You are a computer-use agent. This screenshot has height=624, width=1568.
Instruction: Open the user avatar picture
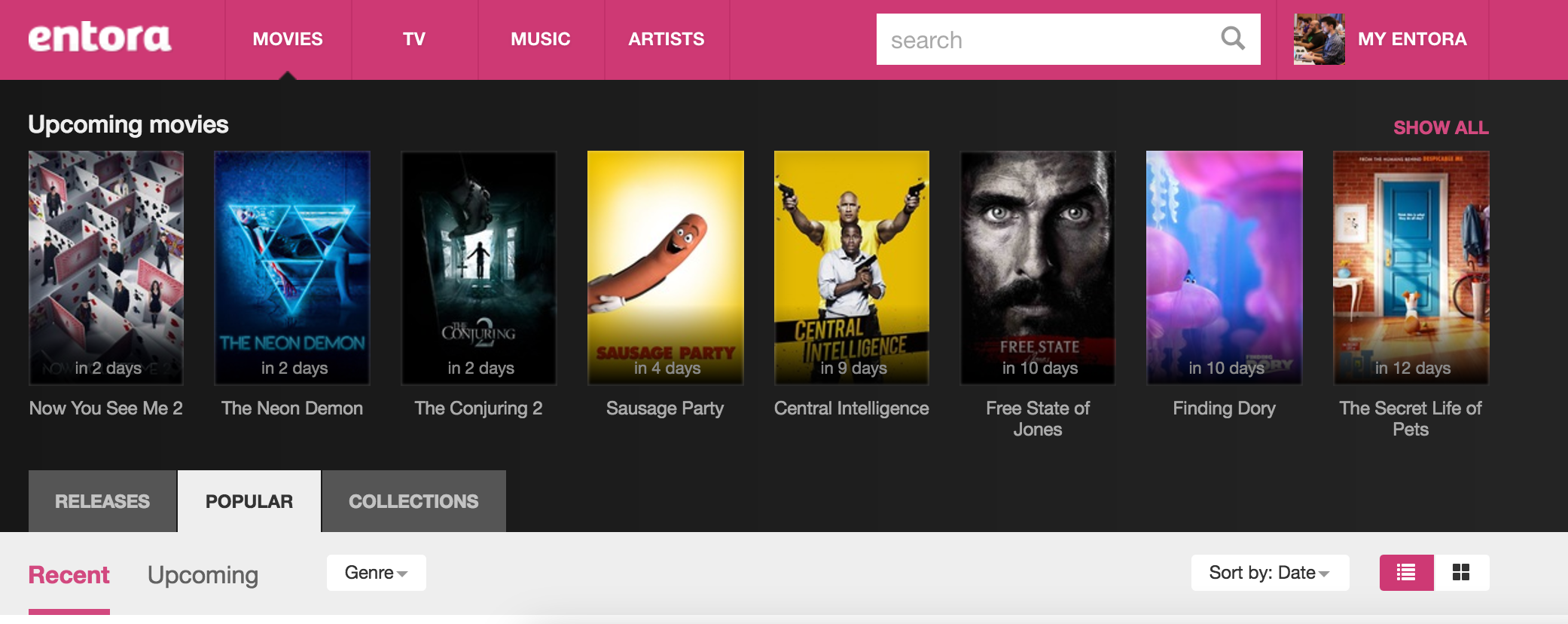point(1319,39)
